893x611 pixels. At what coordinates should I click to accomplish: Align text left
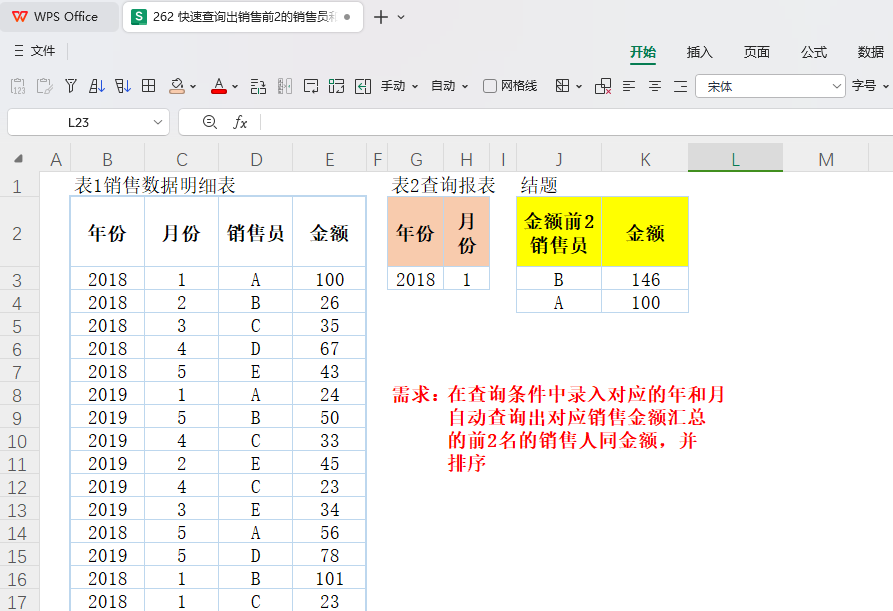(629, 86)
